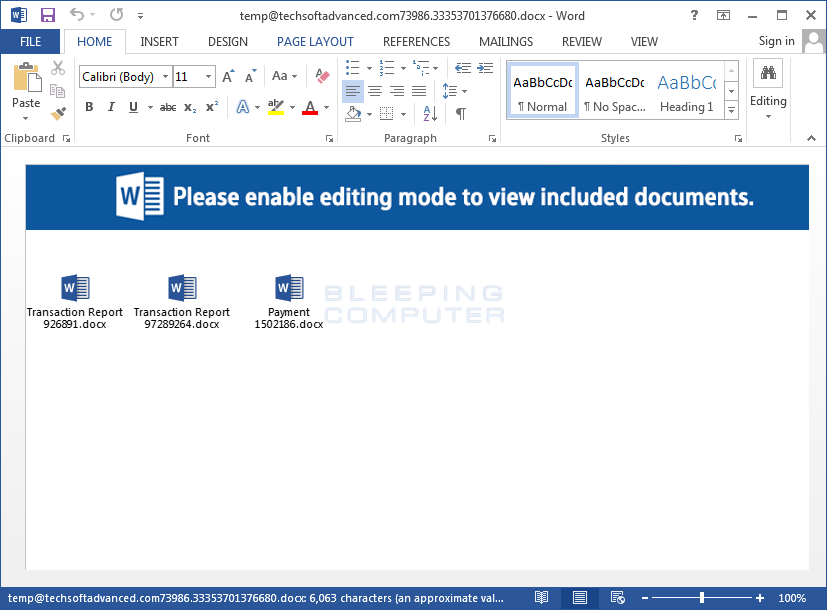The width and height of the screenshot is (827, 610).
Task: Click the Sign in link
Action: click(x=776, y=41)
